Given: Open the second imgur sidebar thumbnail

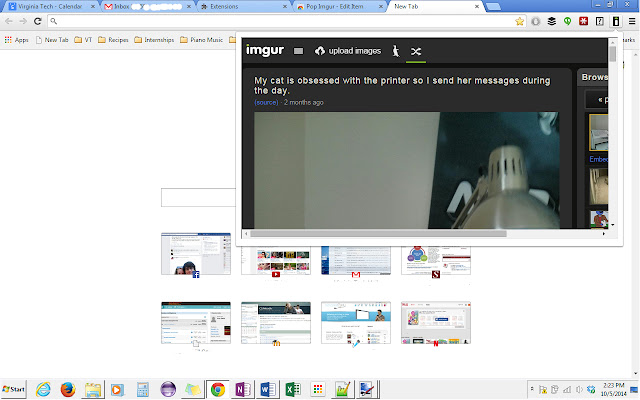Looking at the screenshot, I should [598, 186].
